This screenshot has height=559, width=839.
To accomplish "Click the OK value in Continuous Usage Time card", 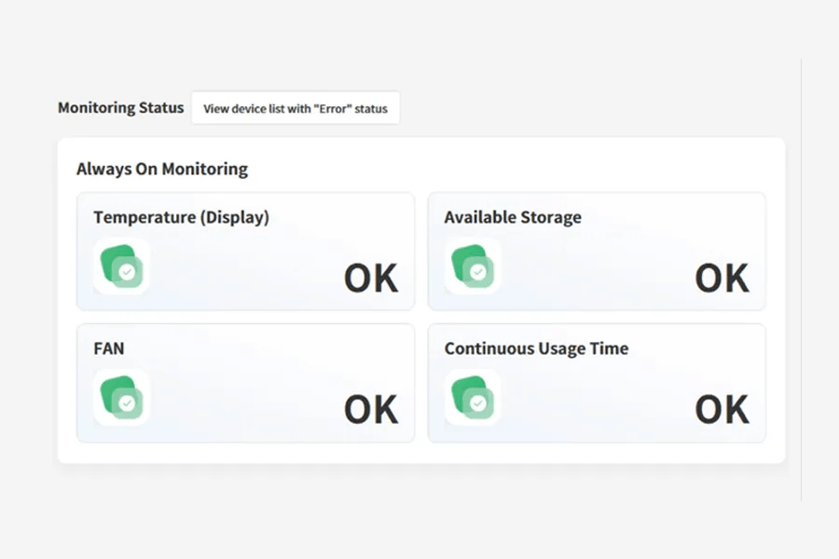I will coord(722,410).
